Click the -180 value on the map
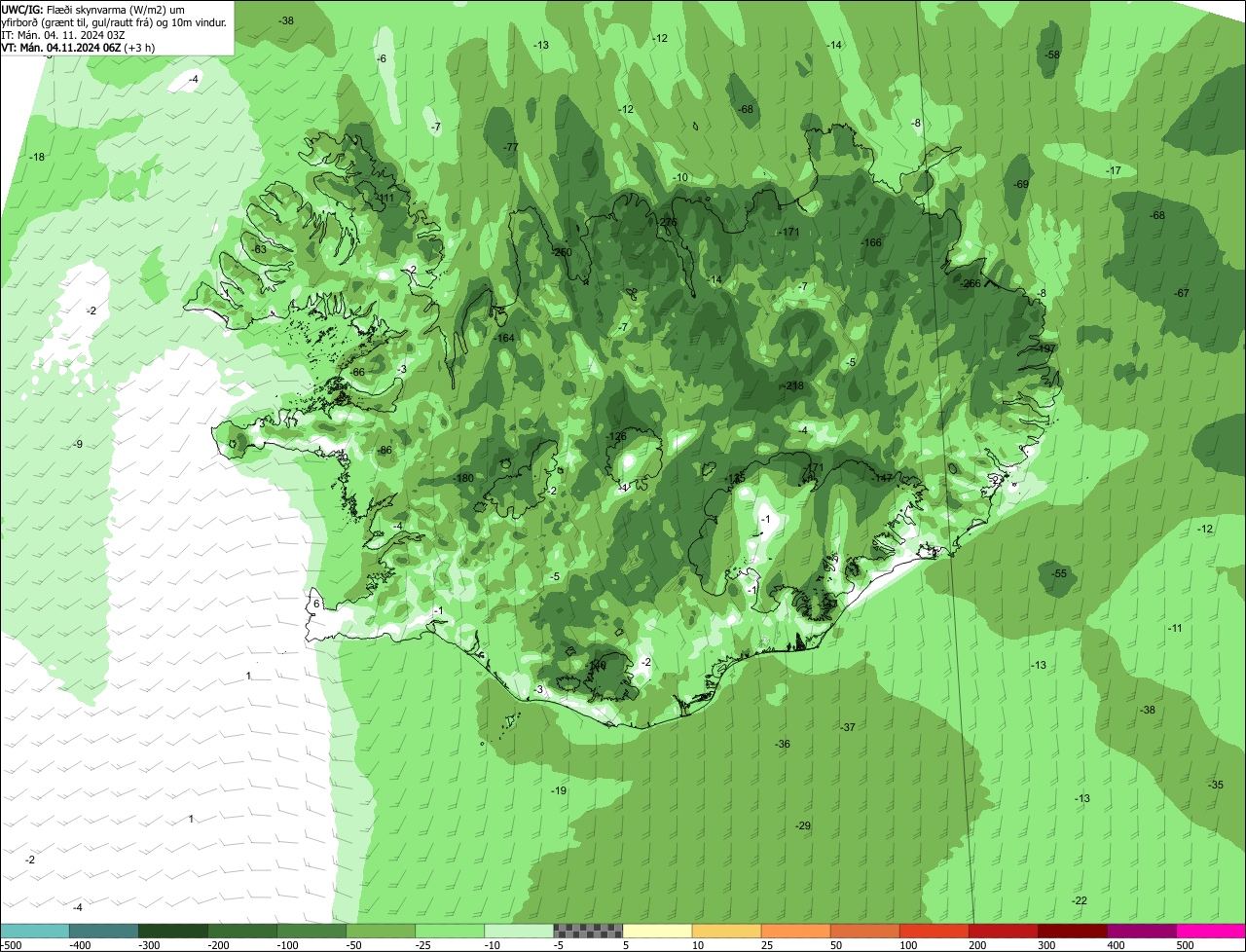1246x952 pixels. 463,479
